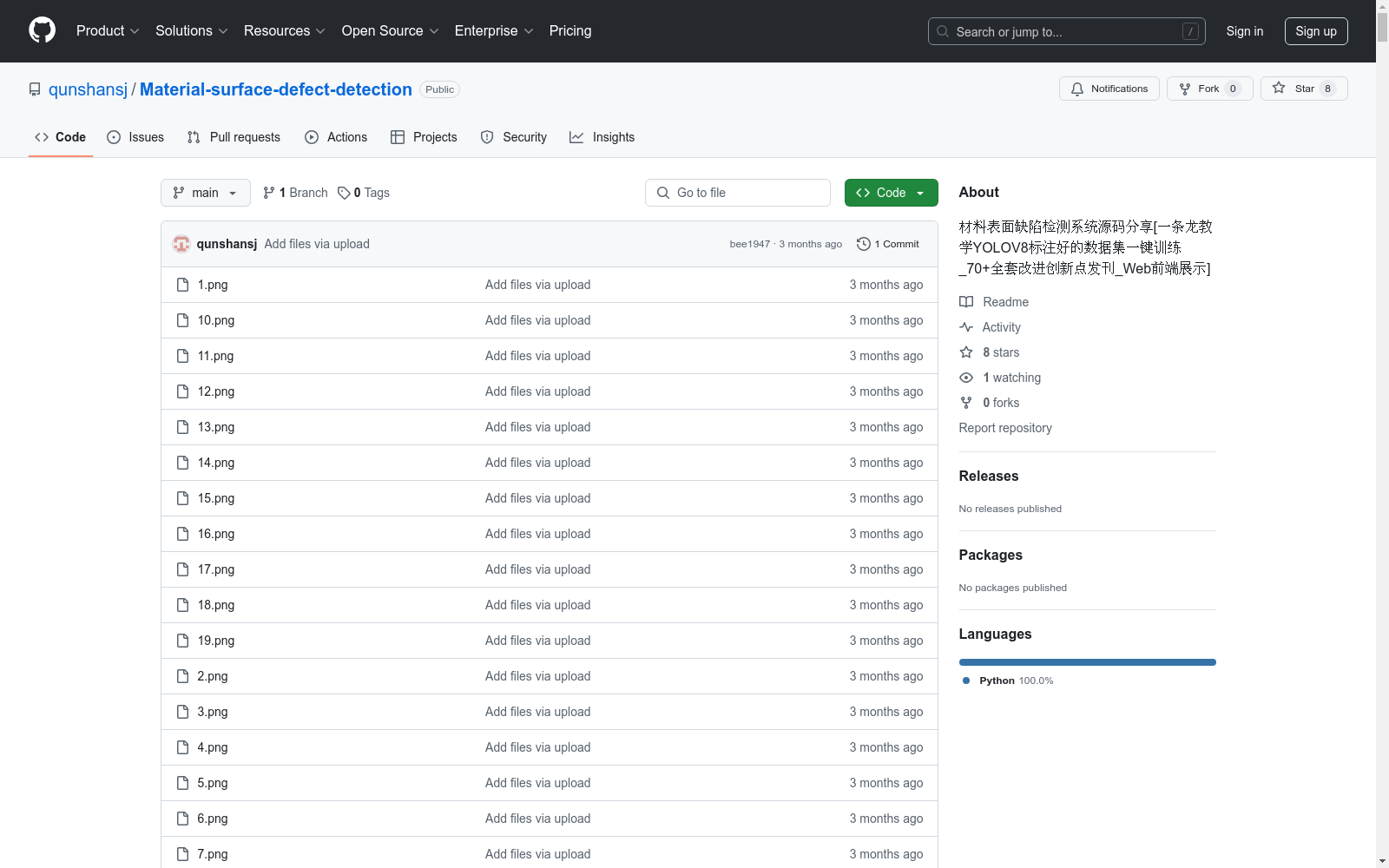This screenshot has height=868, width=1389.
Task: View the 1 Commit history link
Action: [888, 244]
